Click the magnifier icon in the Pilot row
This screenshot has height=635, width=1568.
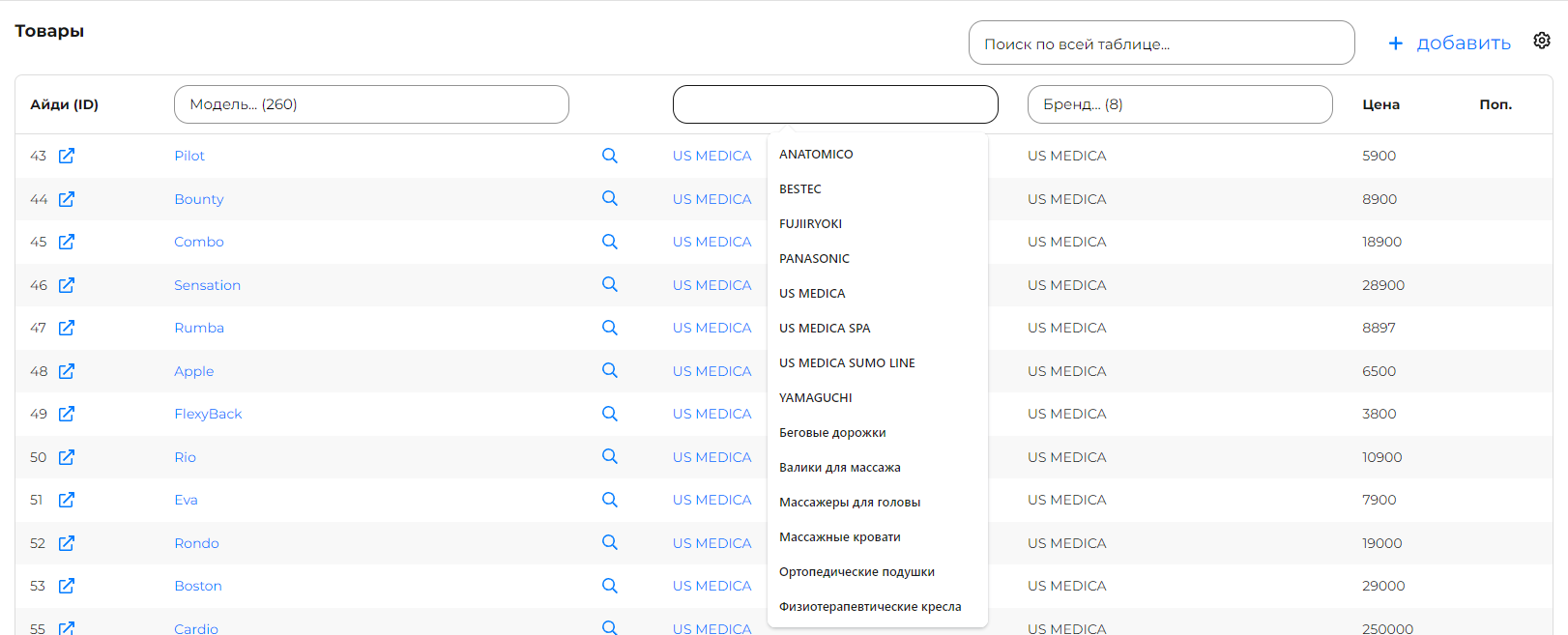(x=610, y=156)
